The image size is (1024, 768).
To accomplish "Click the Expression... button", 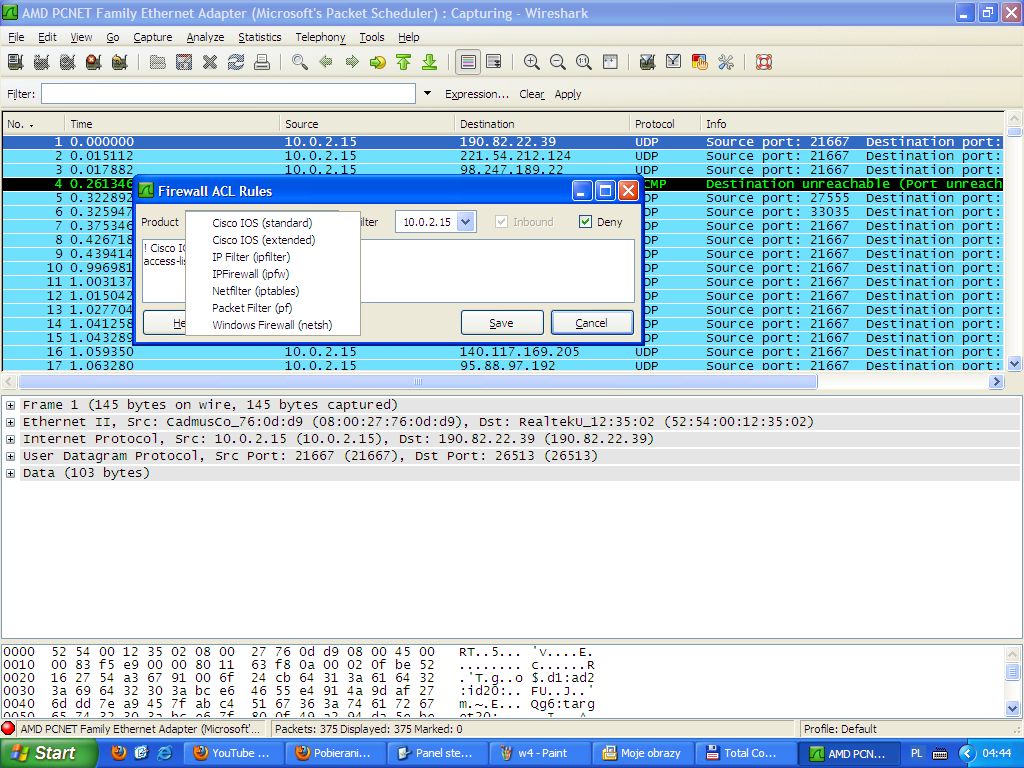I will (x=477, y=94).
